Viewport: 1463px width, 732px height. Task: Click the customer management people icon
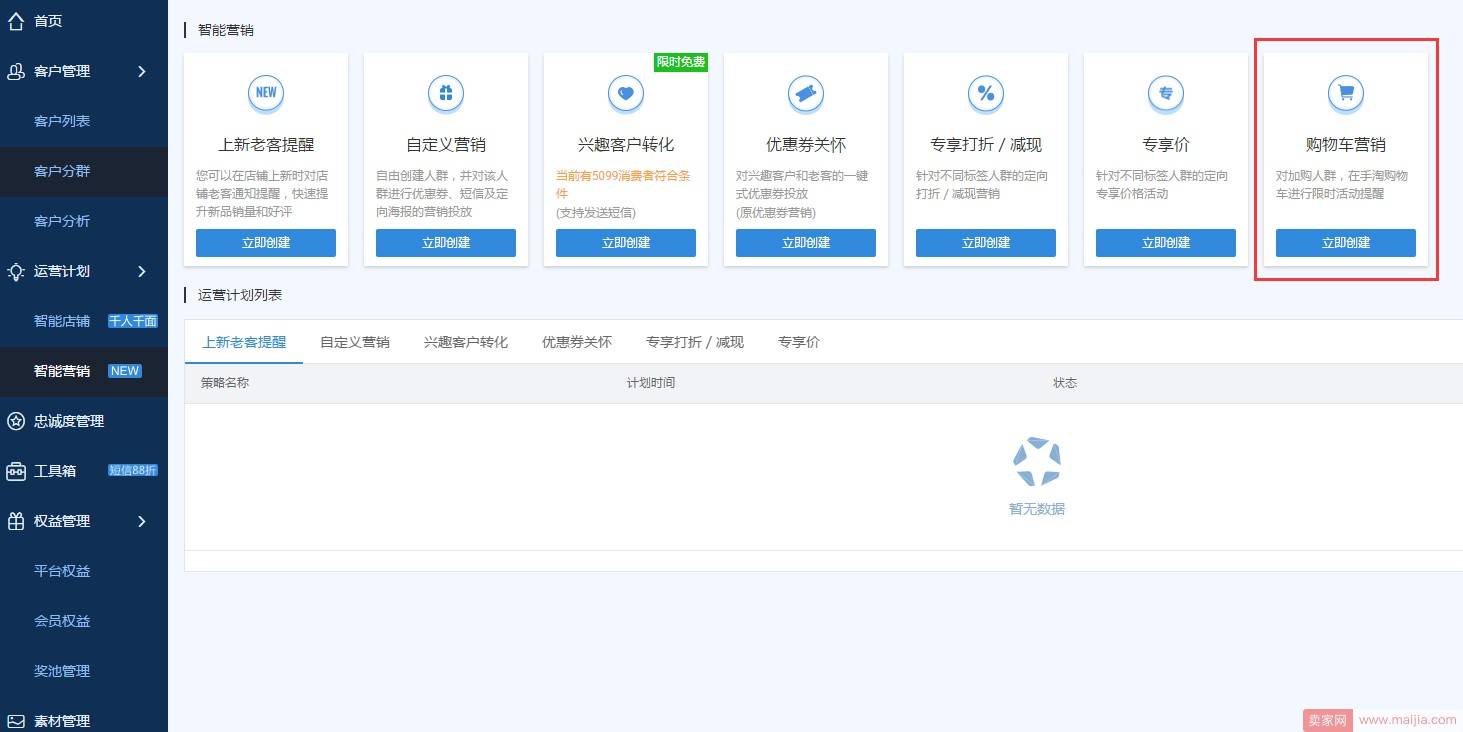[15, 71]
